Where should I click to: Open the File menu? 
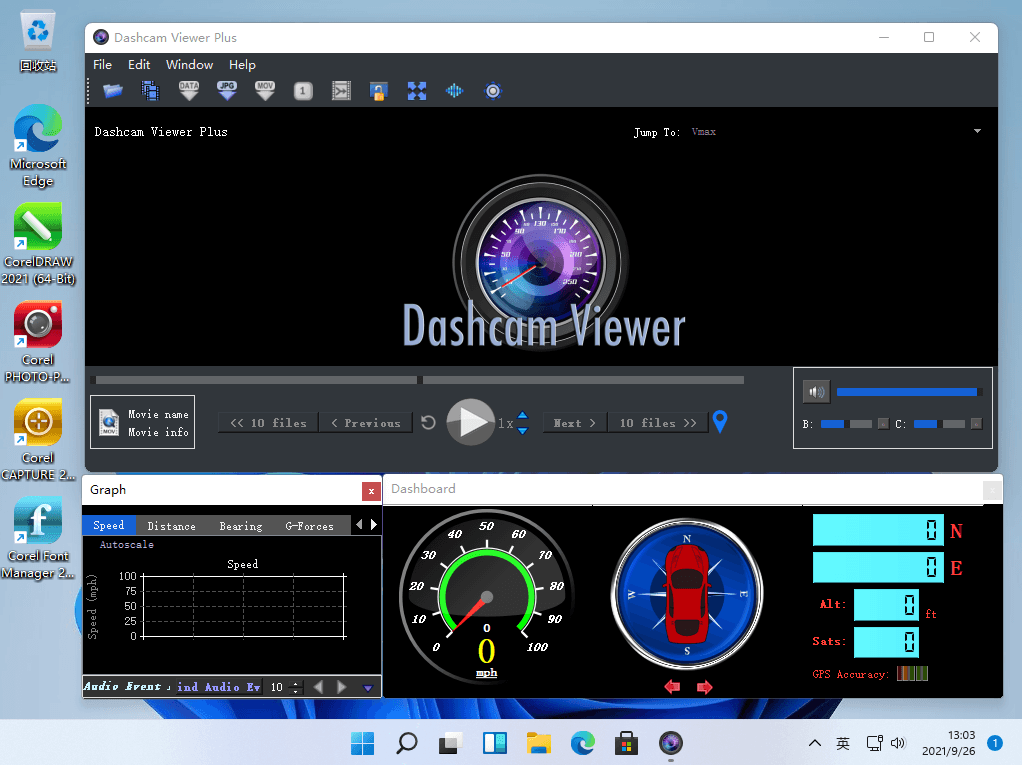(x=102, y=65)
